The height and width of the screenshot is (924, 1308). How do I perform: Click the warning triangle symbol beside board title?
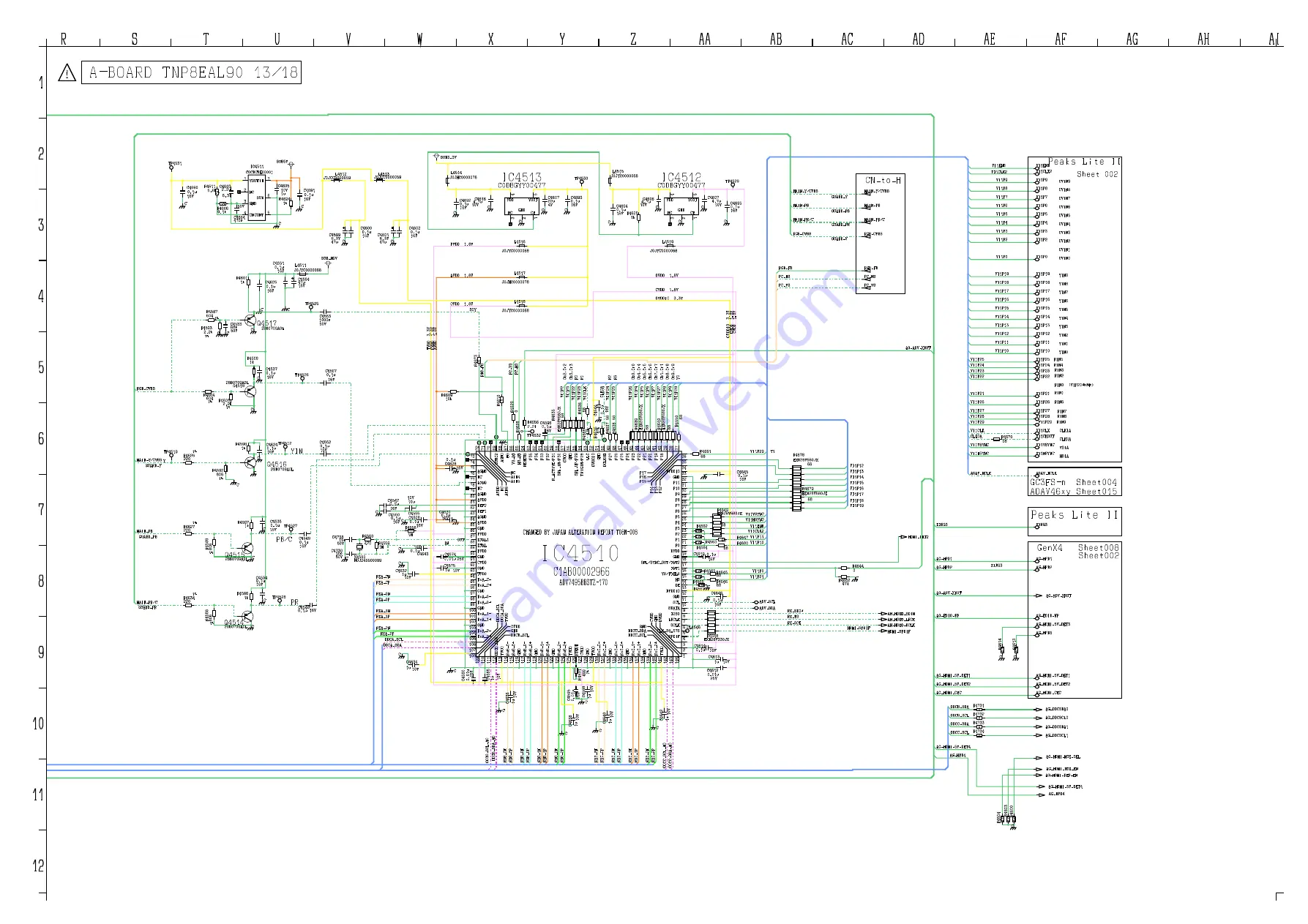pyautogui.click(x=67, y=73)
